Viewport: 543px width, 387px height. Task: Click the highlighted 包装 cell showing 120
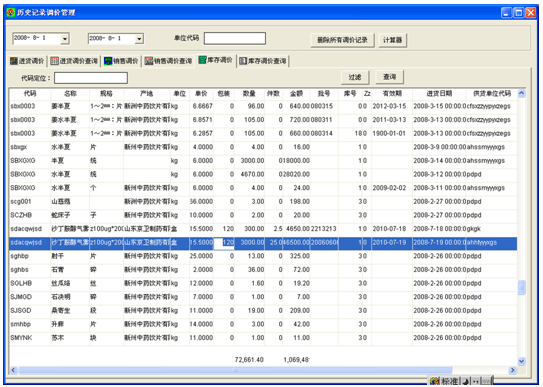[224, 242]
